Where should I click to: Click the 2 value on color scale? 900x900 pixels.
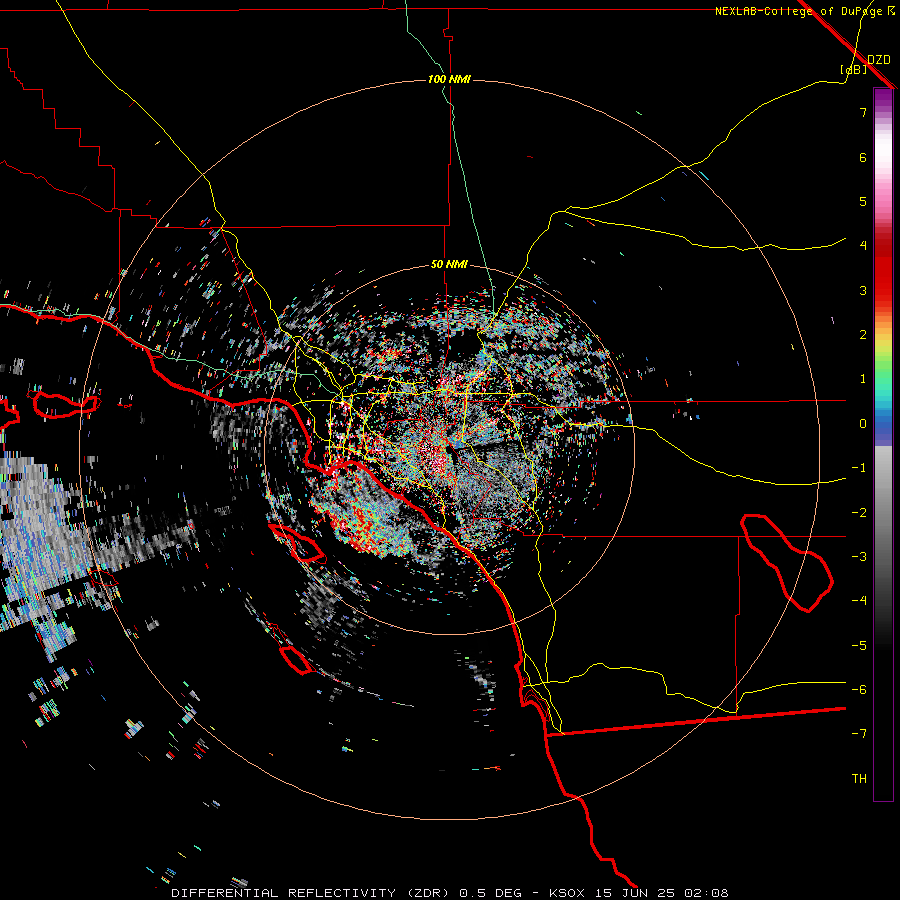(x=863, y=335)
